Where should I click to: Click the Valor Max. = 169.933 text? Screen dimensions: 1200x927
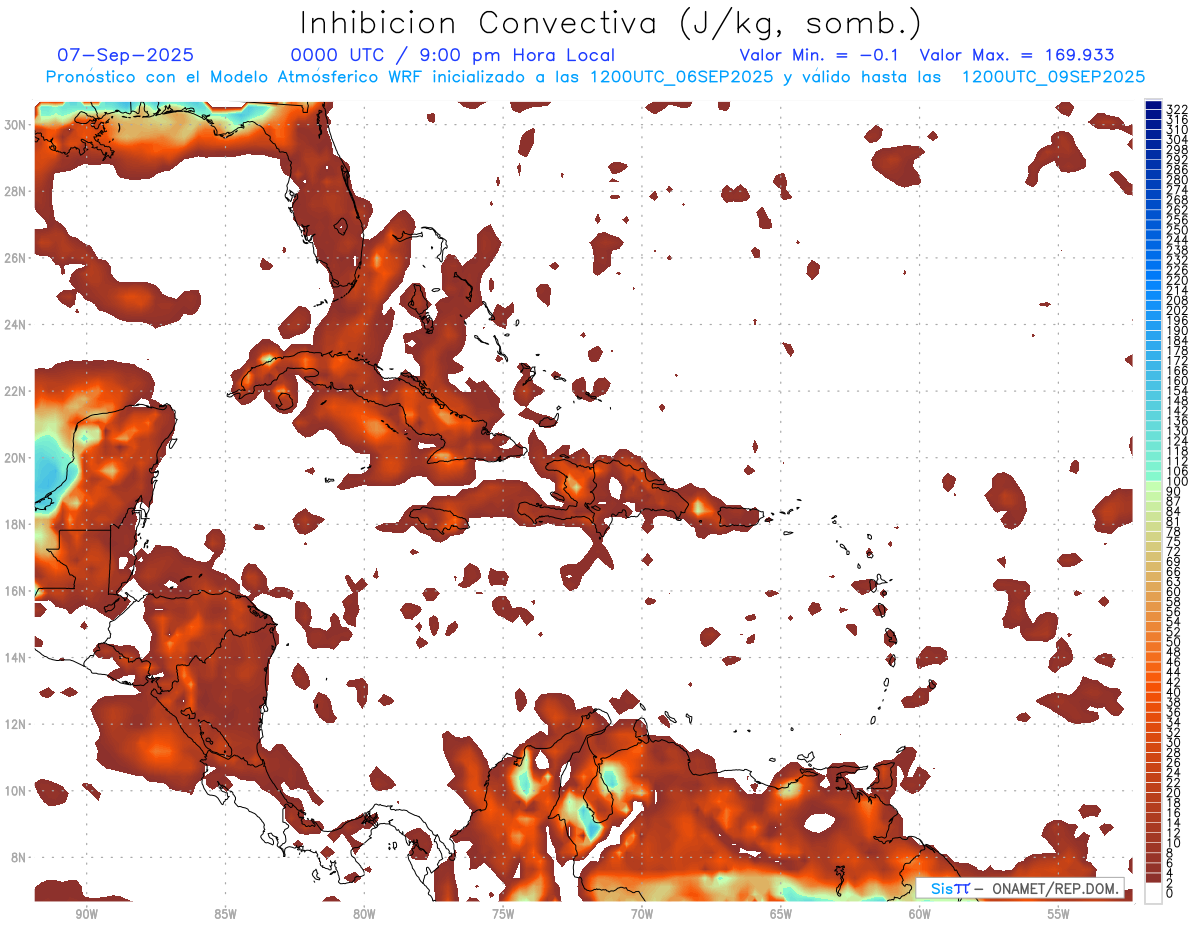pos(1016,55)
